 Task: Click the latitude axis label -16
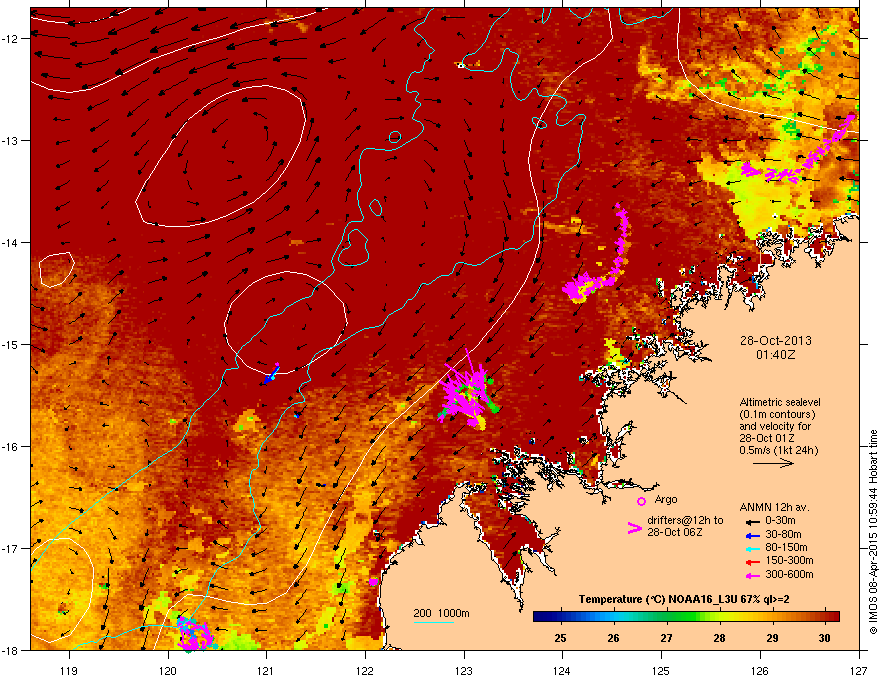[11, 447]
